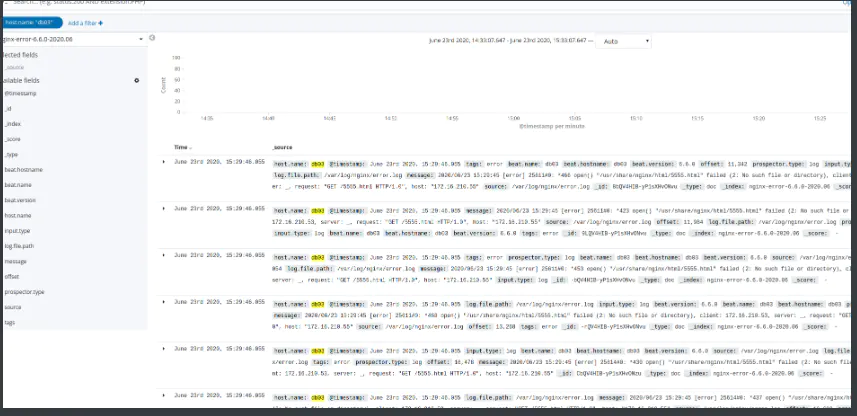The height and width of the screenshot is (416, 857).
Task: Click the Available fields heading
Action: (21, 80)
